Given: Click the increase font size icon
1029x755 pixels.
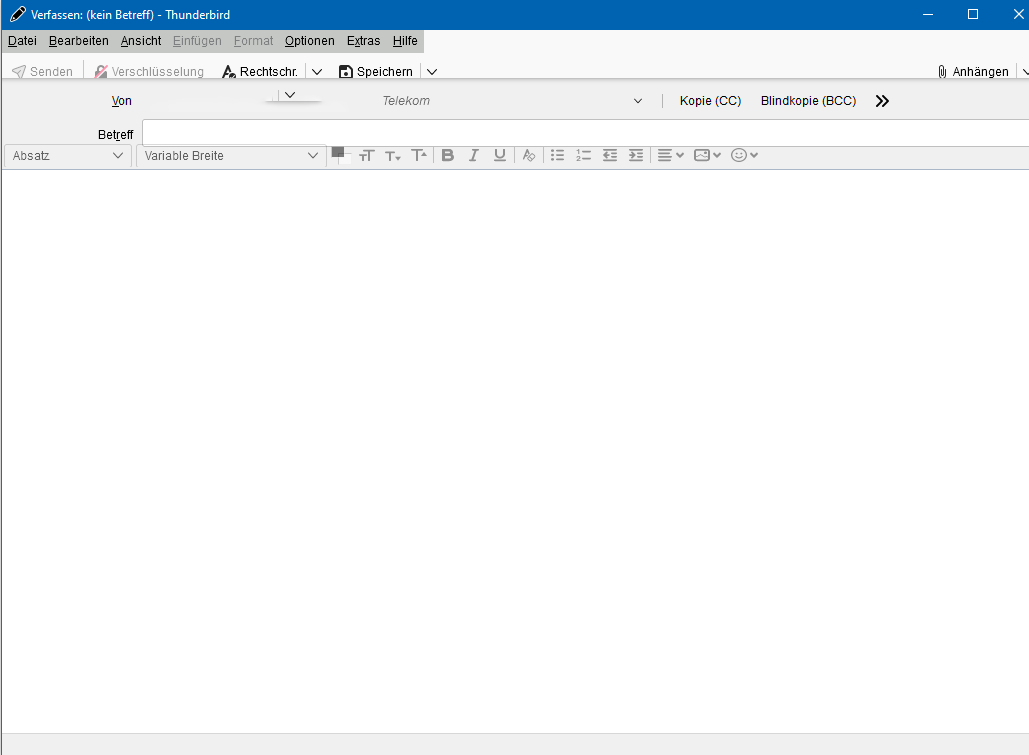Looking at the screenshot, I should (x=419, y=156).
